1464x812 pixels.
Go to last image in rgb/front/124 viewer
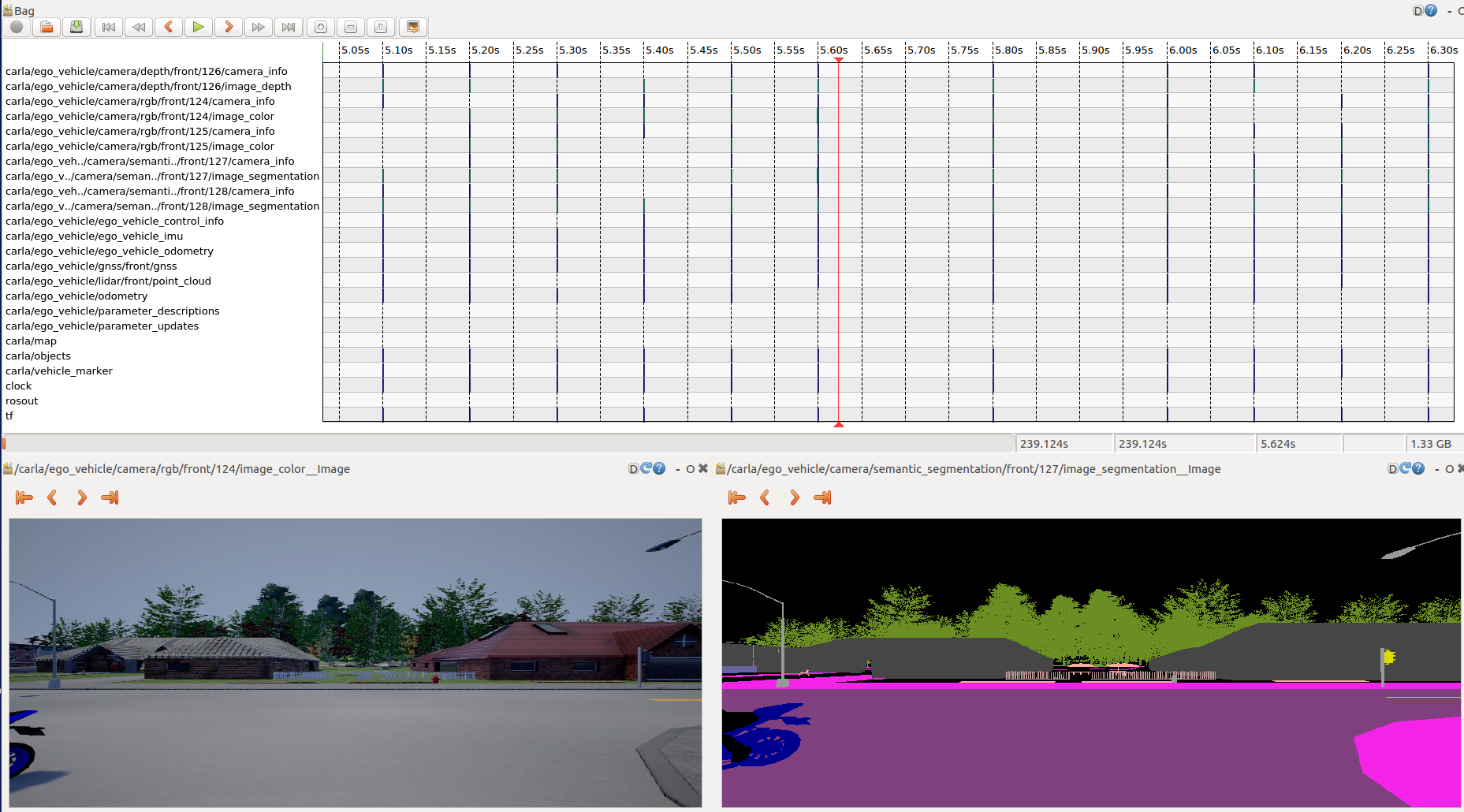110,497
